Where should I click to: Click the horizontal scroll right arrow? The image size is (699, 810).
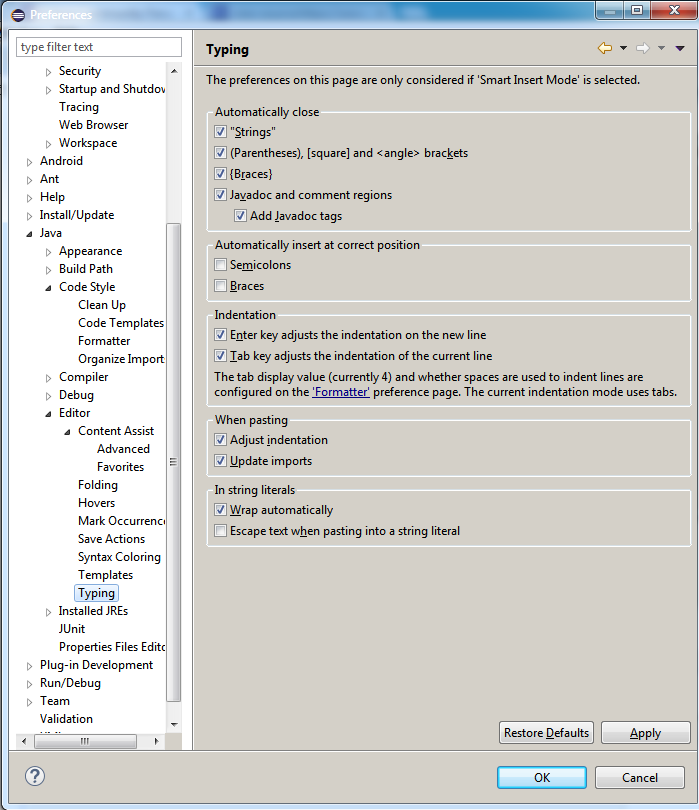coord(156,741)
